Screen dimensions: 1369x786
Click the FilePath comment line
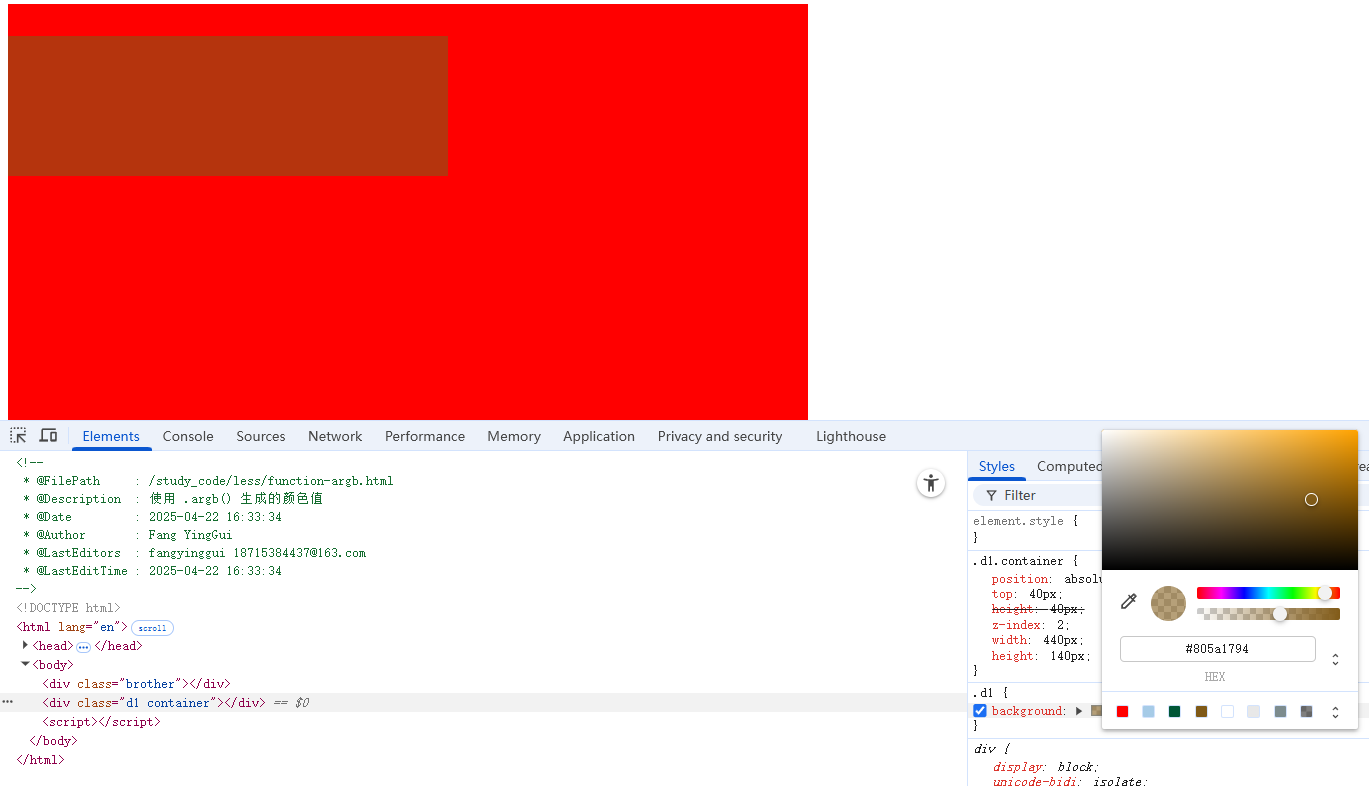(x=208, y=481)
